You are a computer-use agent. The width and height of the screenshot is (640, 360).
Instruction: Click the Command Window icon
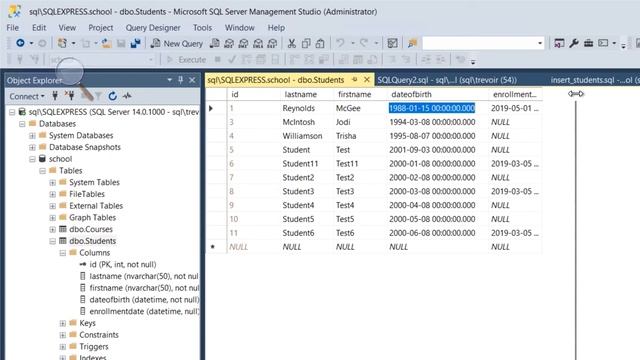click(603, 43)
